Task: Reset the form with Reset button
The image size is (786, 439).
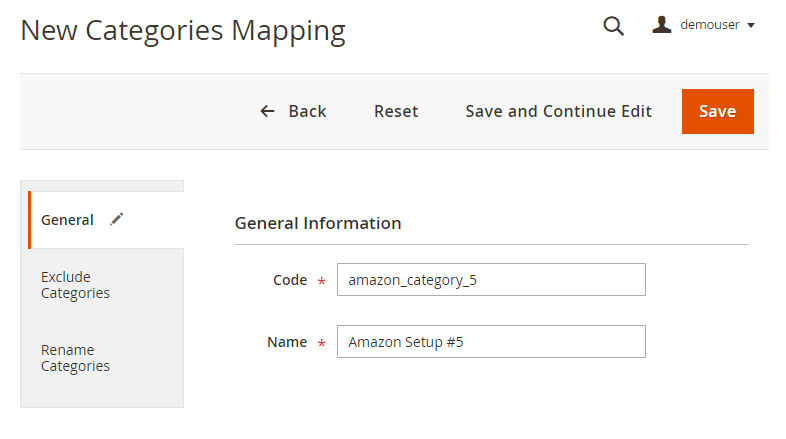Action: 396,111
